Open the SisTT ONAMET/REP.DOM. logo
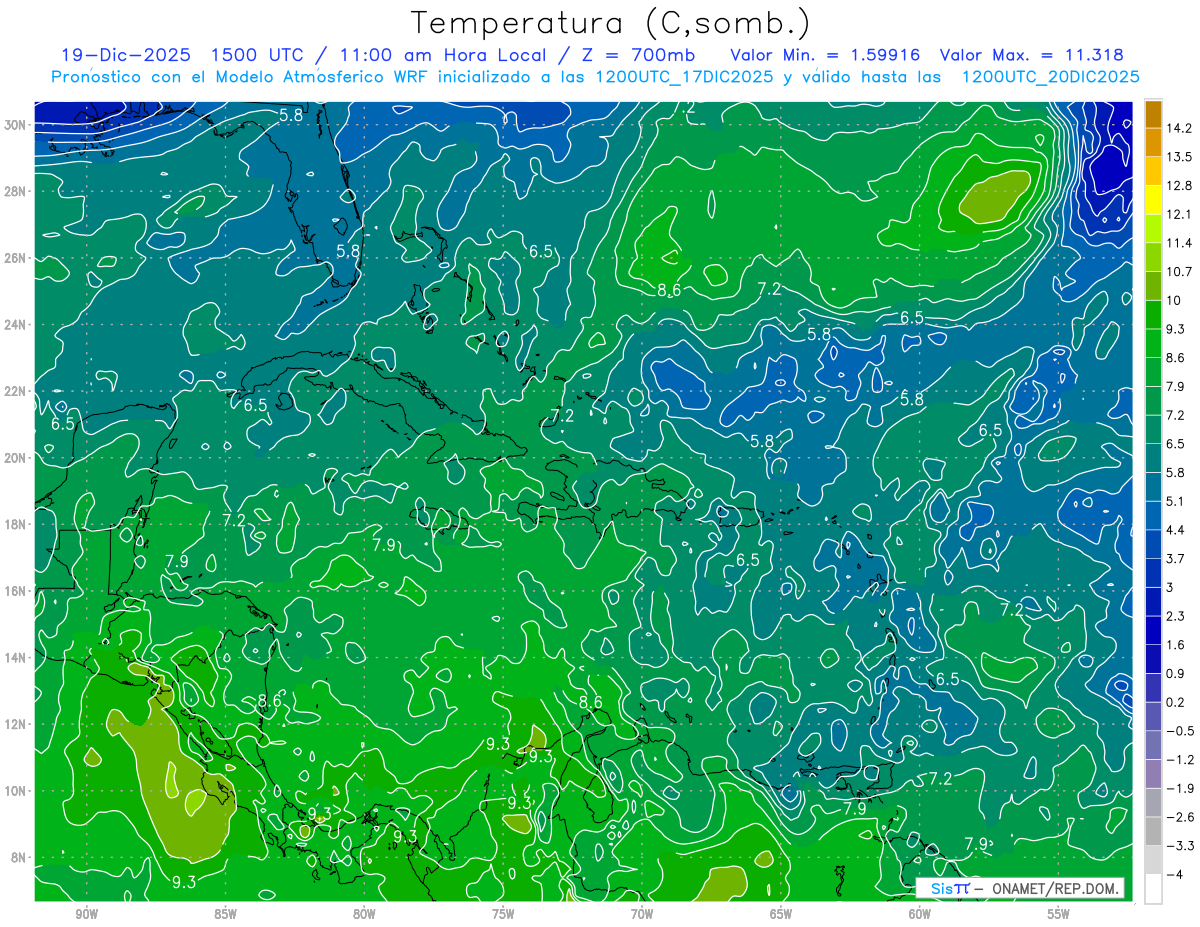This screenshot has height=927, width=1200. (1020, 888)
